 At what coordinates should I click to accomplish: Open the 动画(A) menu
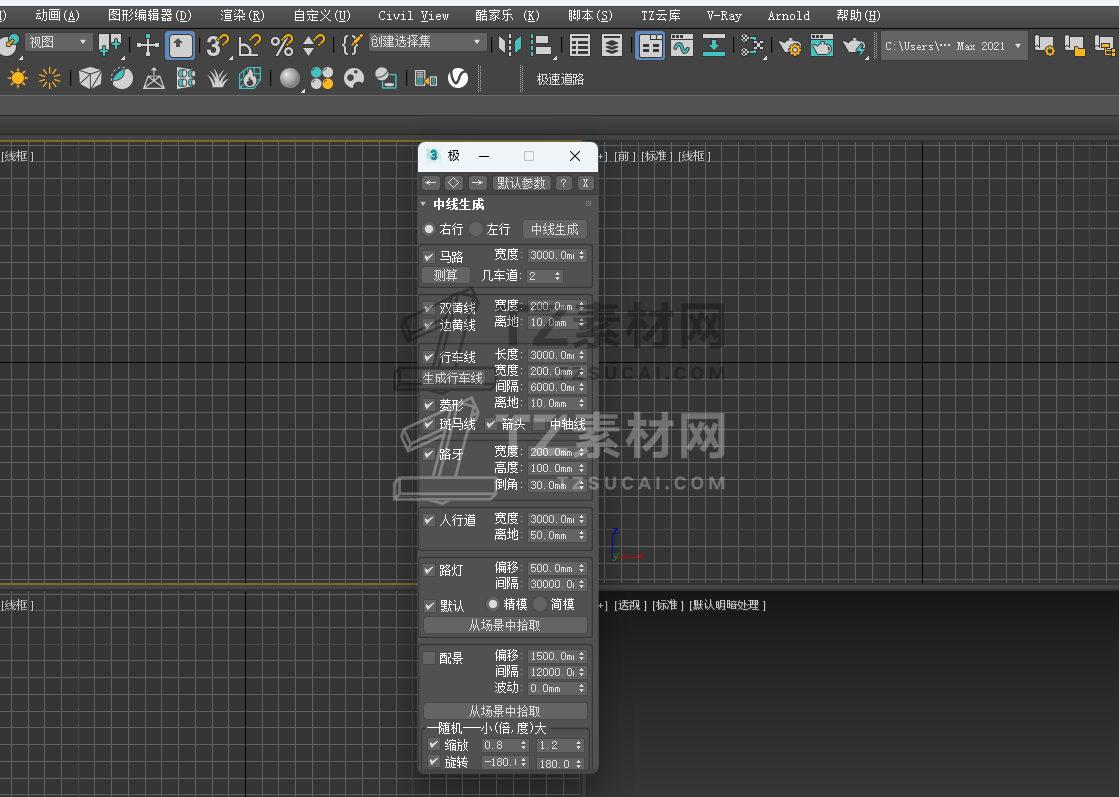[57, 15]
